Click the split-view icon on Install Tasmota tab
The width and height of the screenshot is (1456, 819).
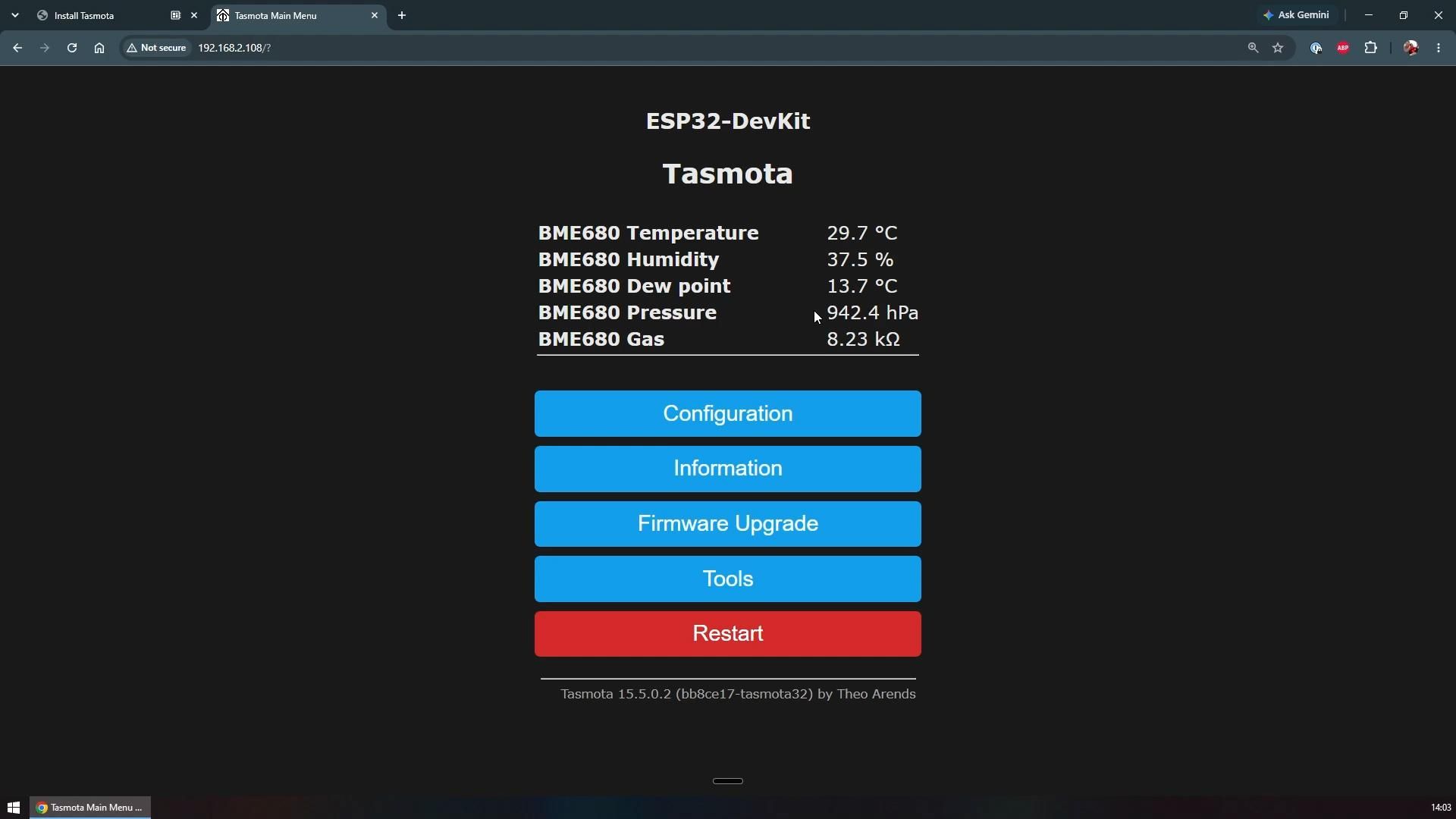coord(176,15)
